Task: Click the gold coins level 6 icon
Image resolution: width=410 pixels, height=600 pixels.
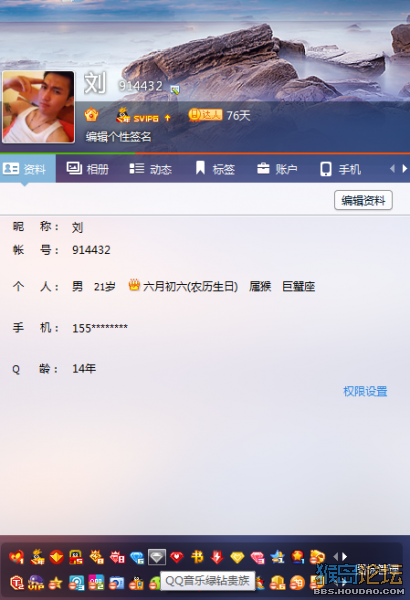Action: coord(277,583)
